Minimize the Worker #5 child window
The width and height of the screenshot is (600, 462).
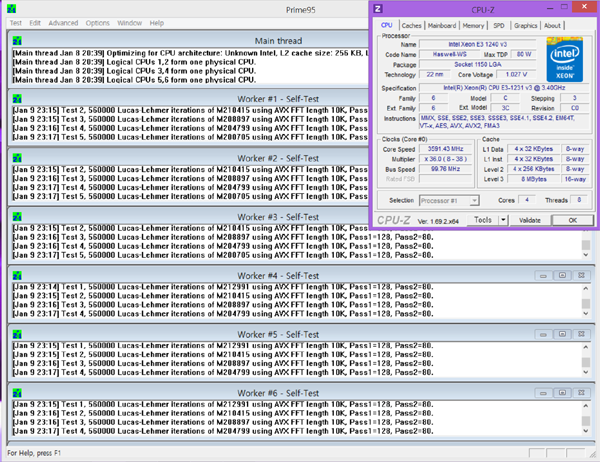pos(543,335)
